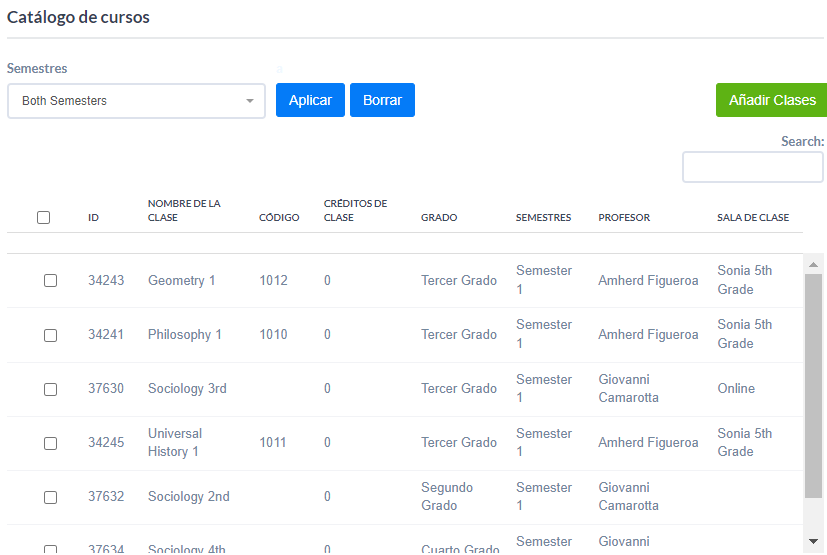Open the Semestres dropdown
Viewport: 827px width, 555px height.
[x=136, y=101]
